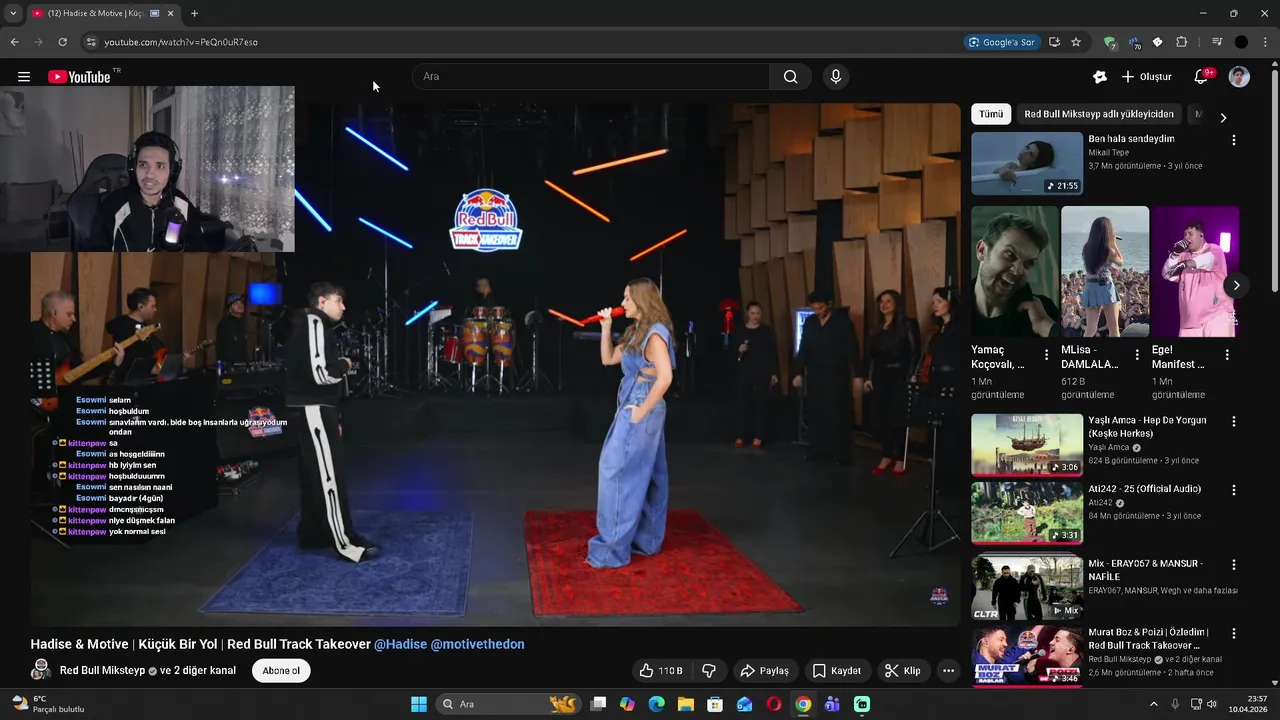Open more actions three-dot menu under video
1280x720 pixels.
(x=948, y=671)
